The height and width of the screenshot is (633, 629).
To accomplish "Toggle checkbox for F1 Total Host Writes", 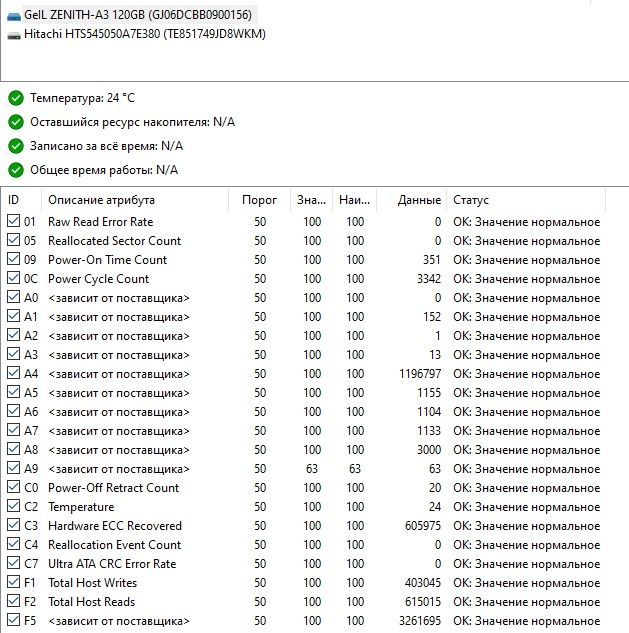I will 13,582.
